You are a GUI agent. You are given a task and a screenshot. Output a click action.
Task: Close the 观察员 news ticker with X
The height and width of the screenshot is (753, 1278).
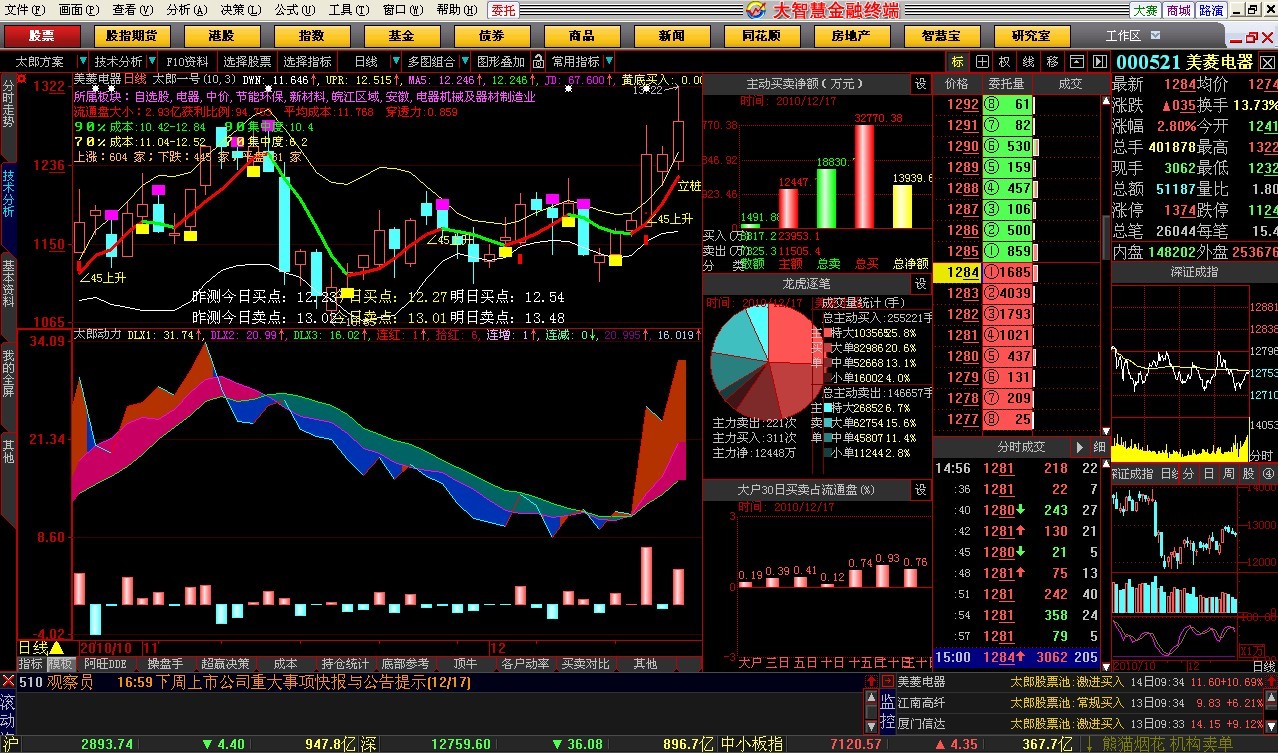click(8, 682)
